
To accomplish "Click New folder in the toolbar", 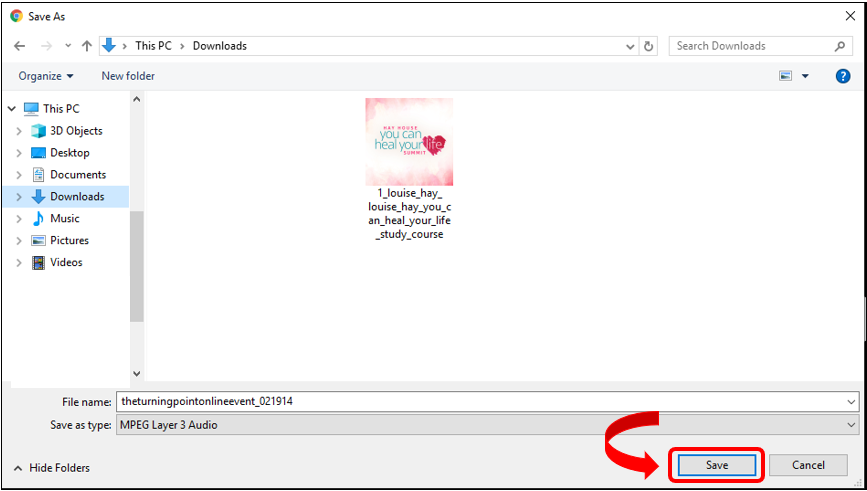I will [x=128, y=76].
